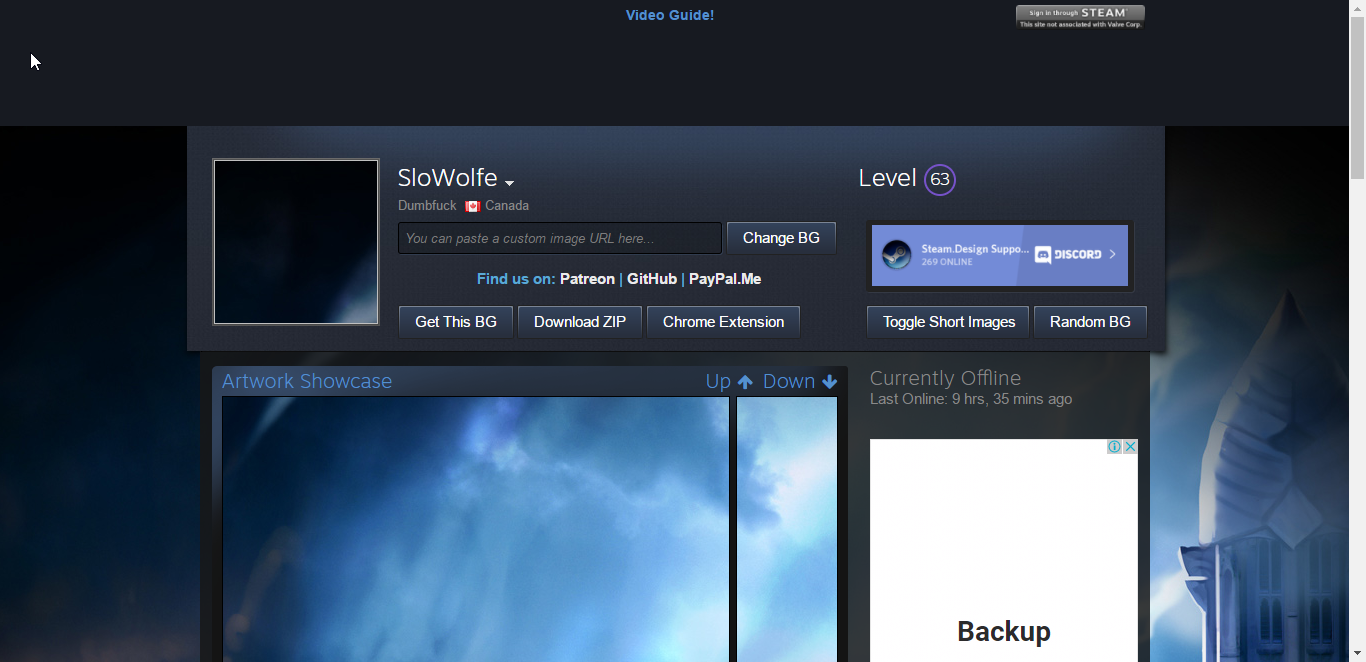
Task: Click the Down arrow in Artwork Showcase
Action: click(829, 382)
